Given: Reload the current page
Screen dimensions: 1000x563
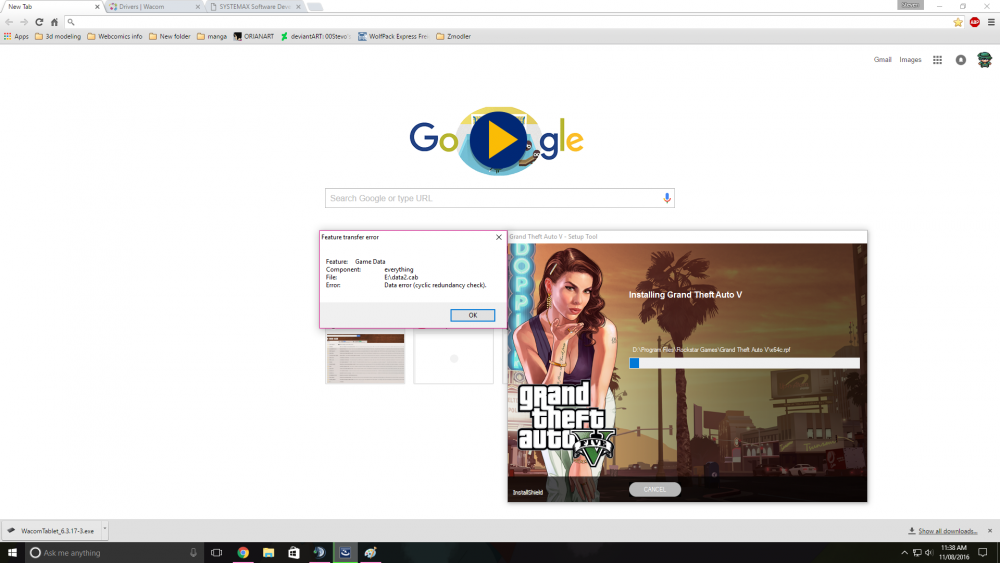Looking at the screenshot, I should [x=39, y=22].
